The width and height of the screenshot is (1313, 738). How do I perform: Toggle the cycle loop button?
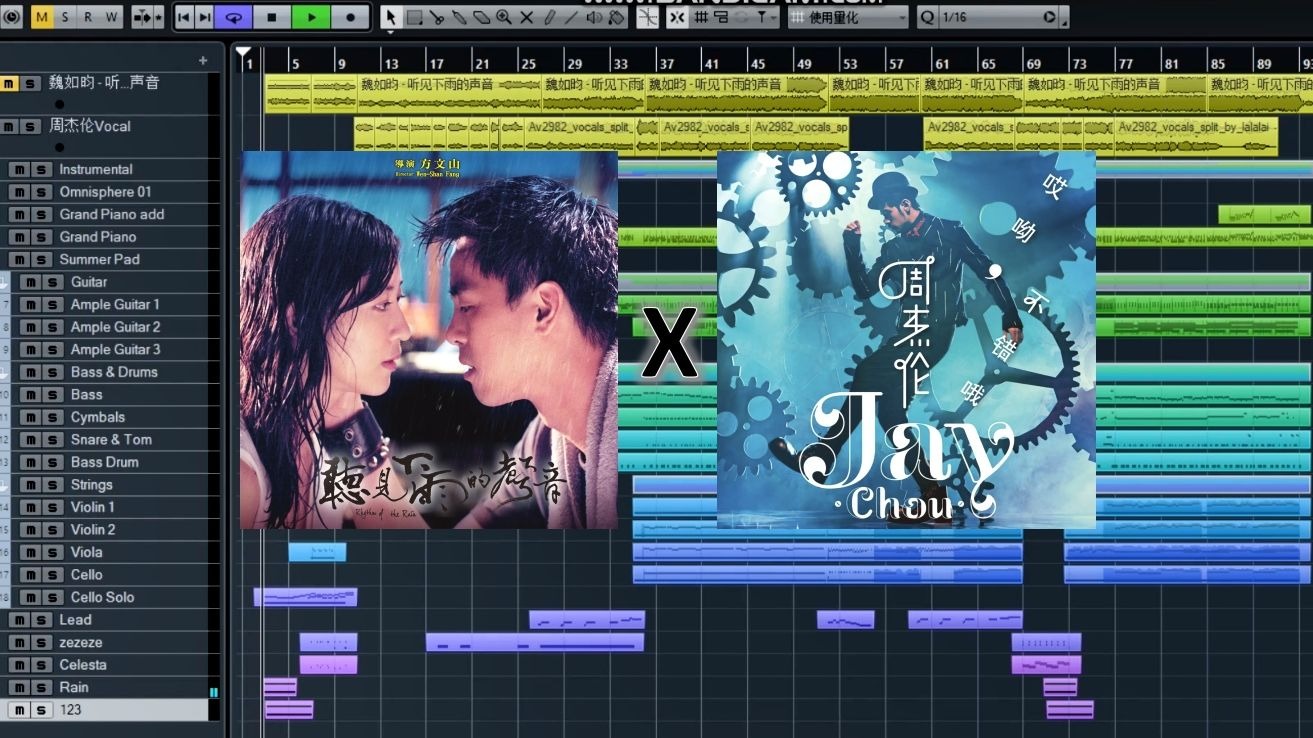[x=233, y=17]
